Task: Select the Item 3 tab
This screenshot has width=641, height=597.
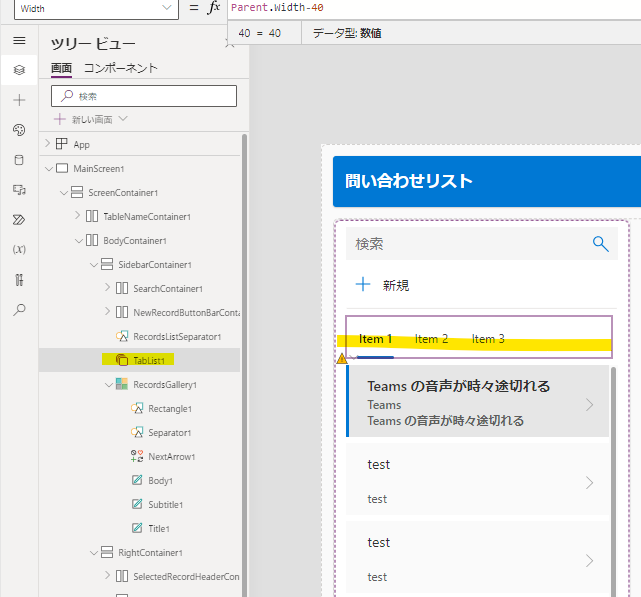Action: point(488,339)
